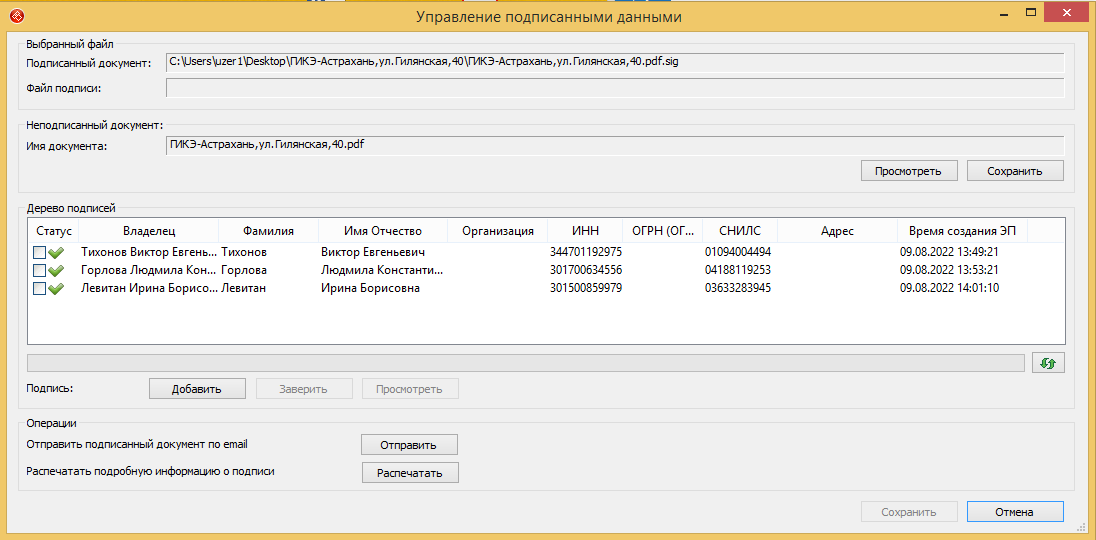This screenshot has height=540, width=1096.
Task: Click the Подписанный документ path field
Action: coord(614,62)
